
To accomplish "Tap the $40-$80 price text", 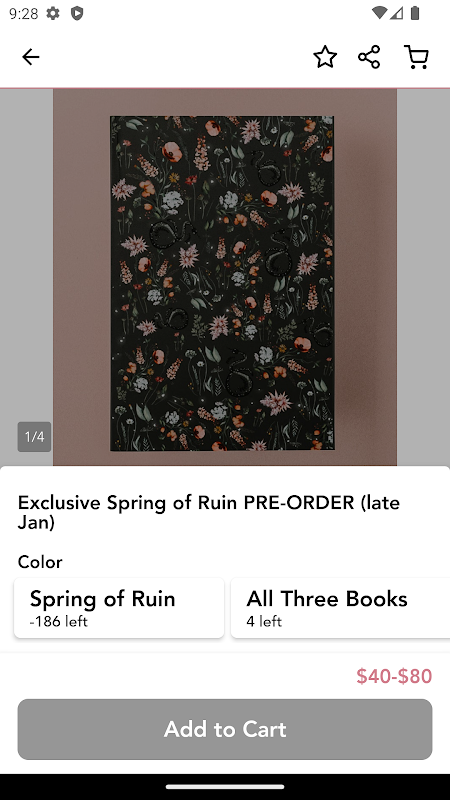I will coord(394,676).
